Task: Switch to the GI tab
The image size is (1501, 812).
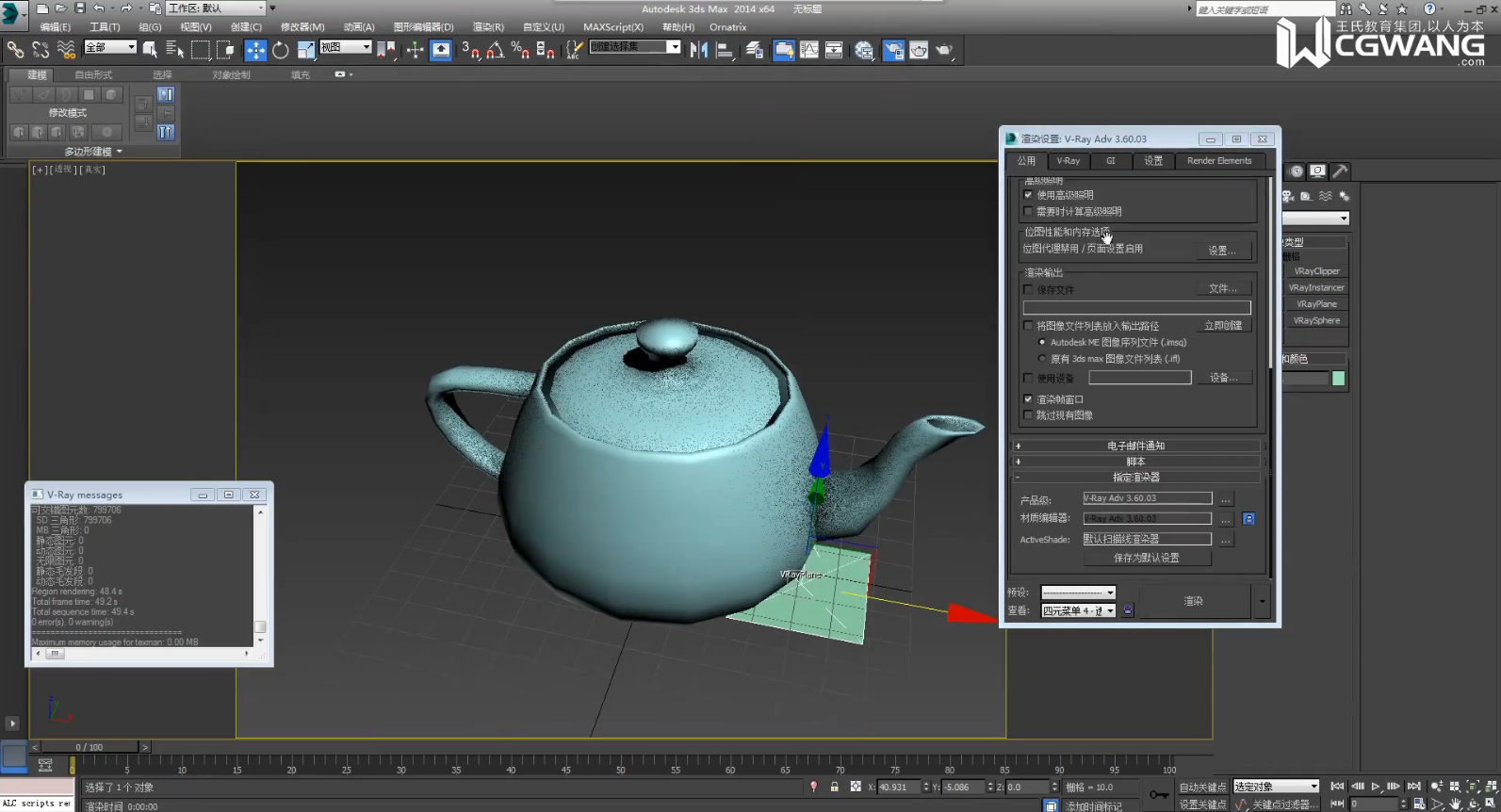Action: [1110, 161]
